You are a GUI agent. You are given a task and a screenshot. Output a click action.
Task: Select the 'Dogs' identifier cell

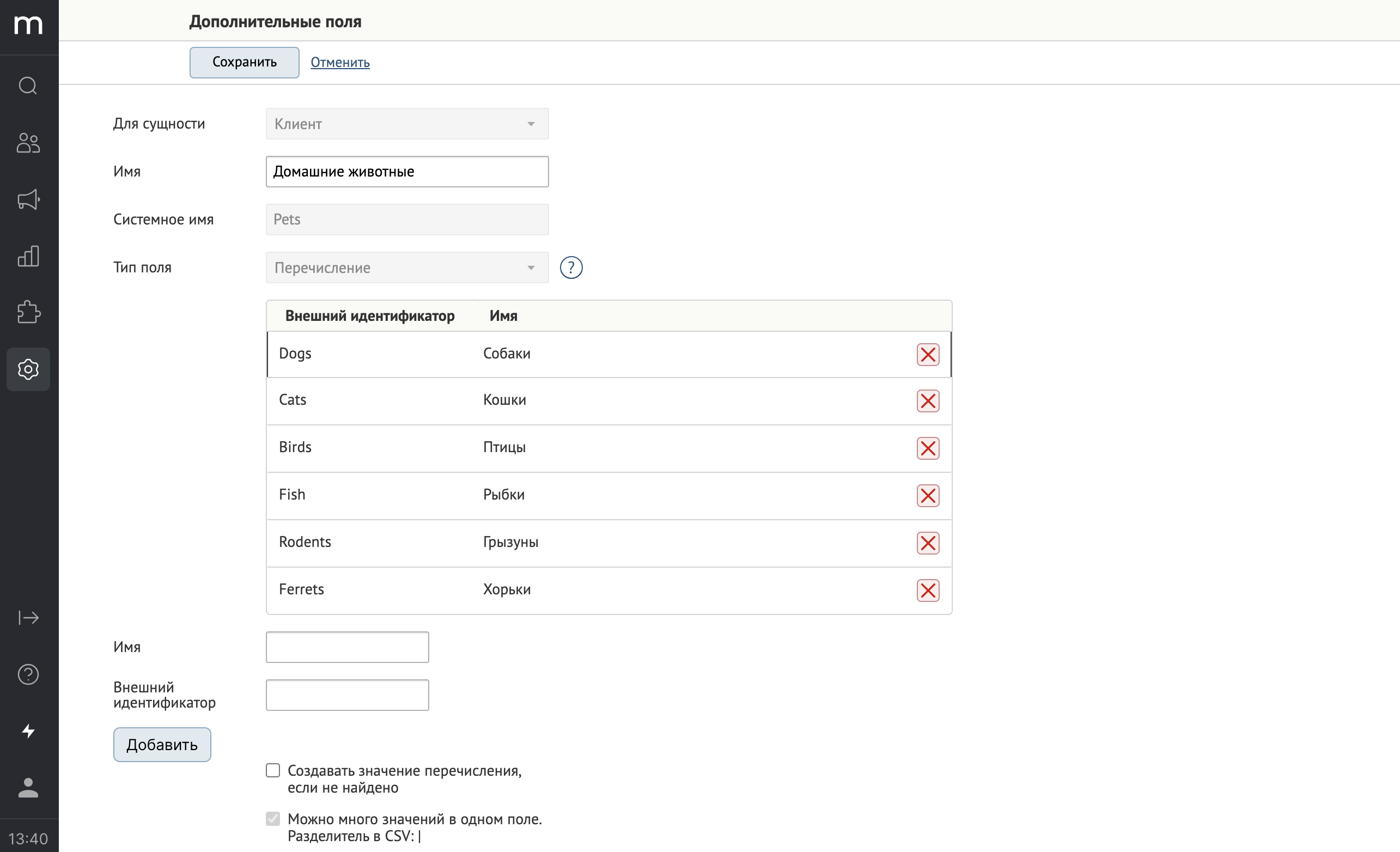click(x=295, y=354)
